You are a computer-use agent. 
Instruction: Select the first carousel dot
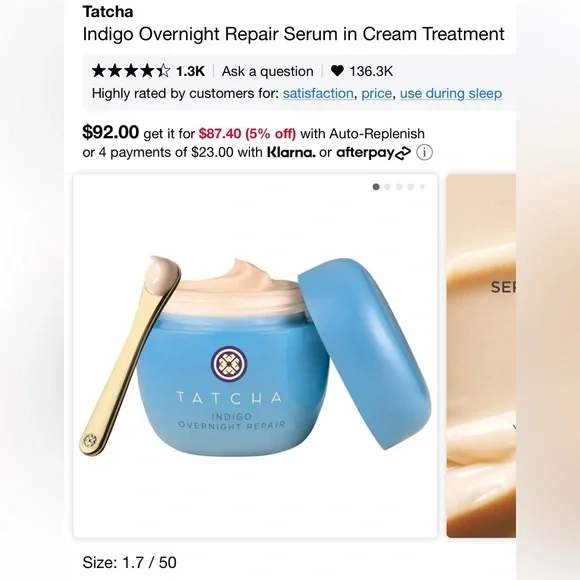click(376, 187)
